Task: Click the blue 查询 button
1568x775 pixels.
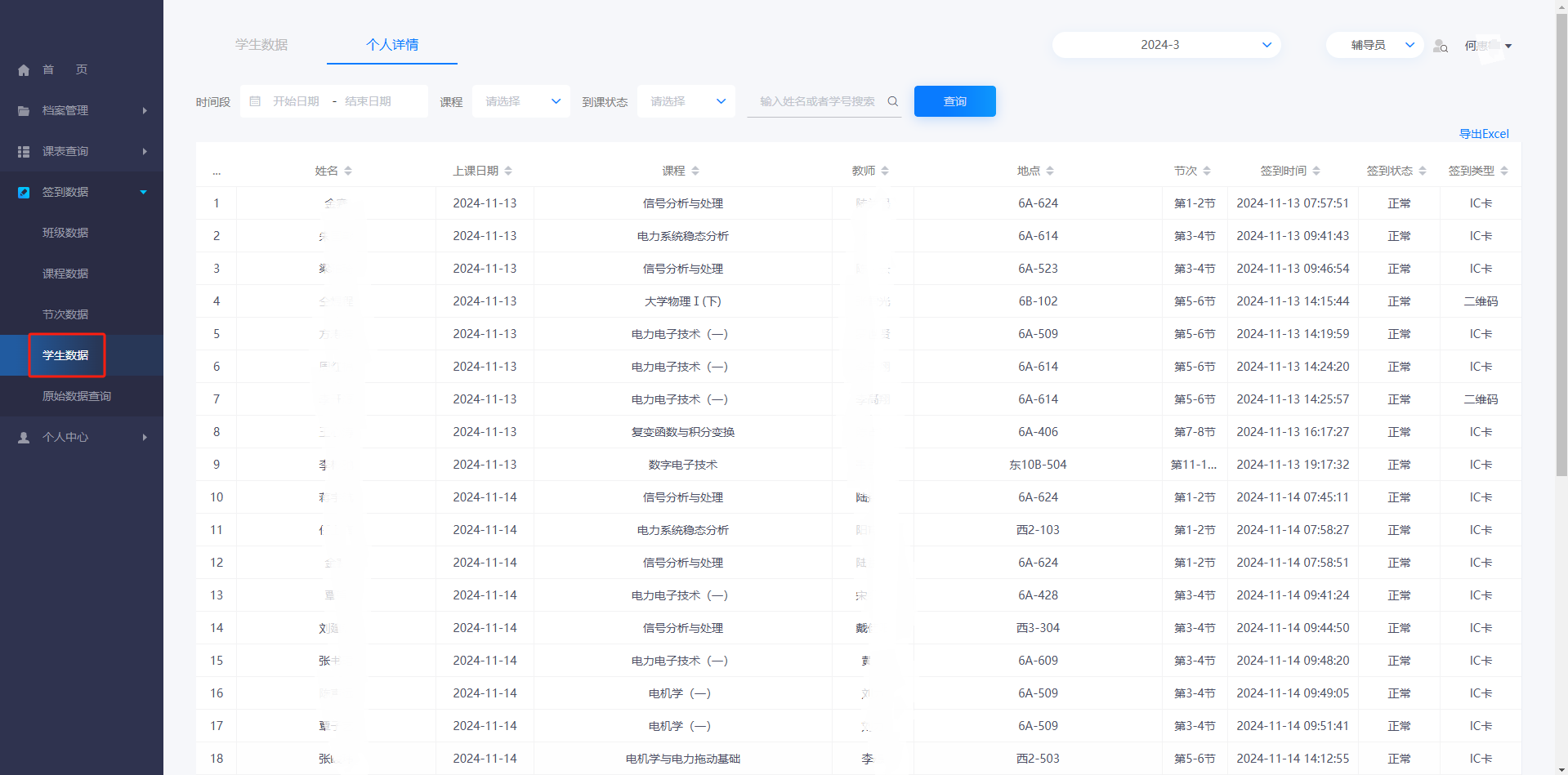Action: (x=954, y=101)
